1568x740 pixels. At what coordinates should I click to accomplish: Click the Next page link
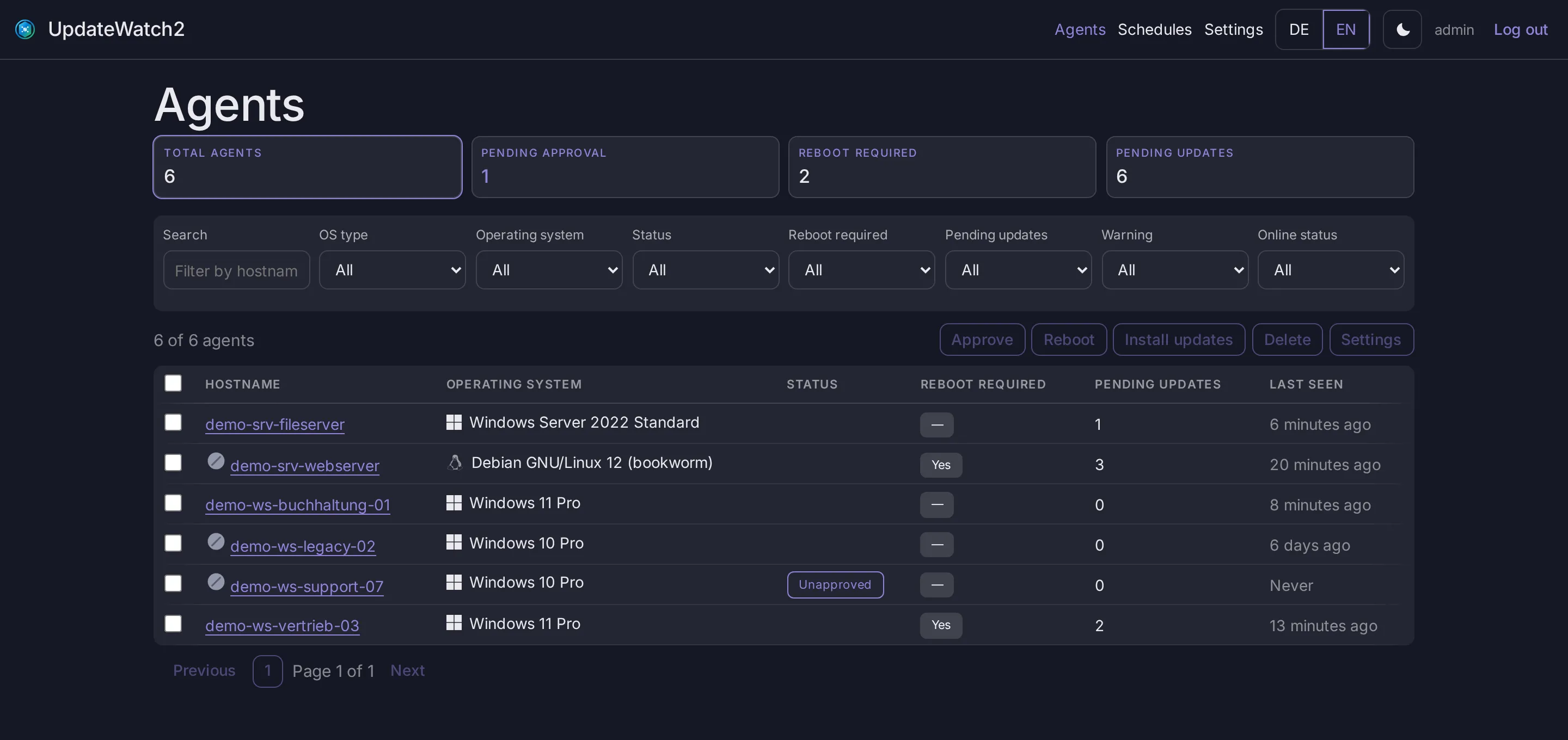(x=407, y=670)
